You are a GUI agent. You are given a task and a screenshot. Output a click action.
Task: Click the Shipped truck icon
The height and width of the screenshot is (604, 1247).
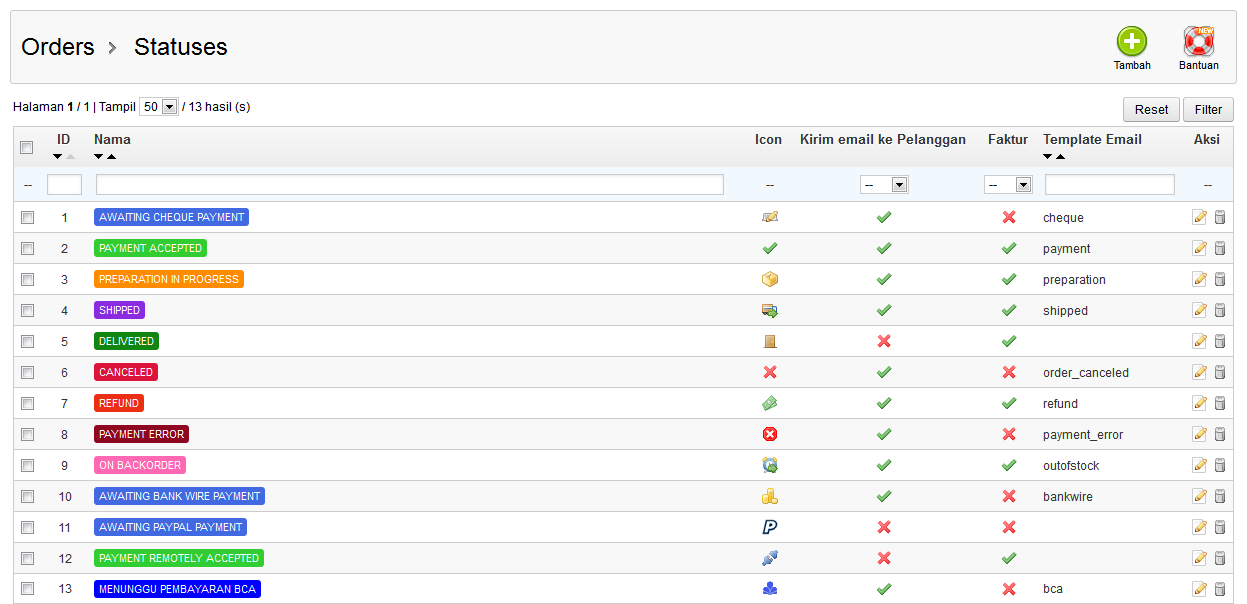[x=769, y=310]
